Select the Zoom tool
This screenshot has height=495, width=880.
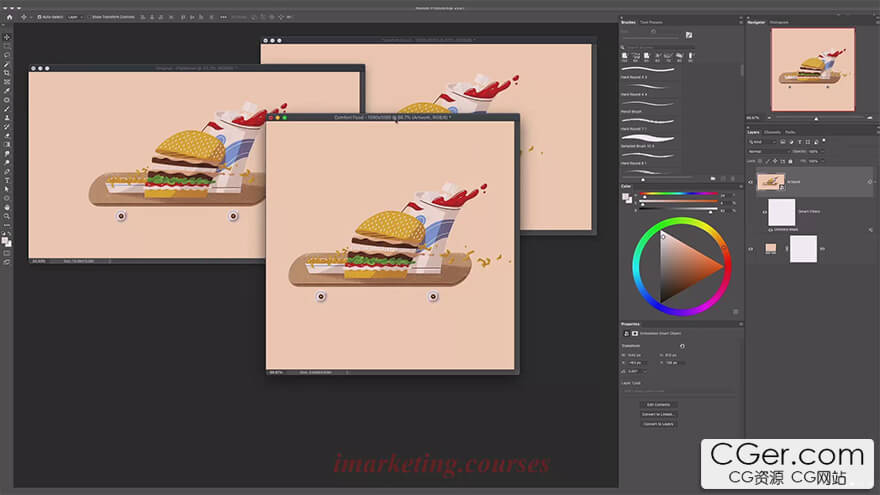tap(7, 216)
